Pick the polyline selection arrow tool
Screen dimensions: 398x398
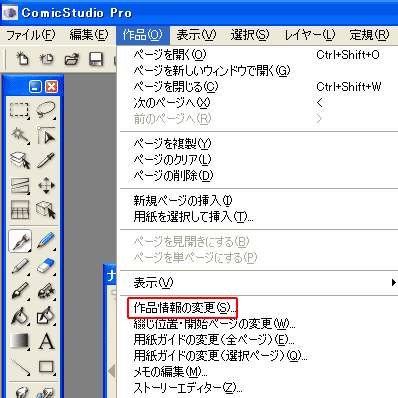[46, 135]
